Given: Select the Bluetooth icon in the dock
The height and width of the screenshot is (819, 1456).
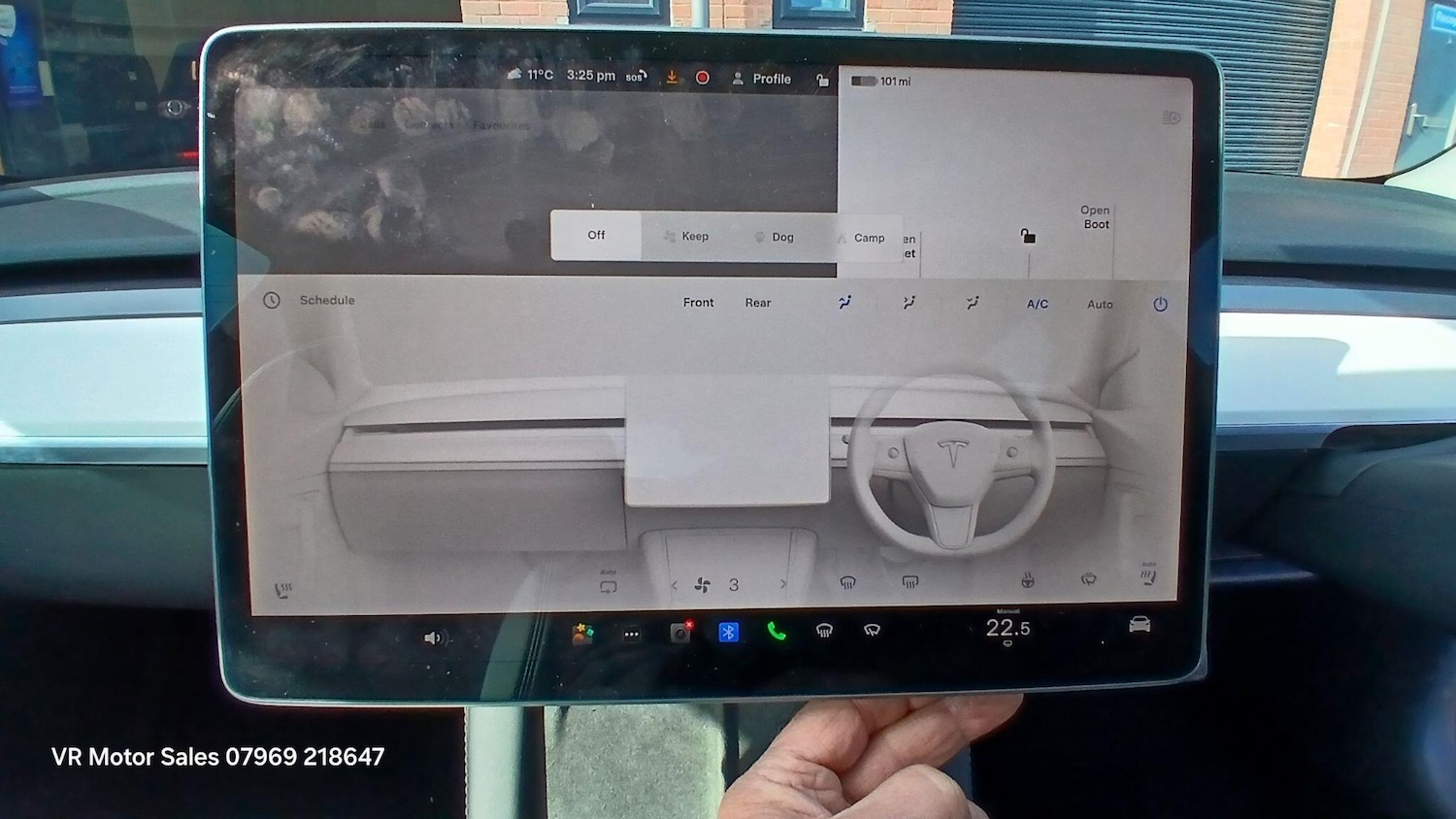Looking at the screenshot, I should [729, 632].
